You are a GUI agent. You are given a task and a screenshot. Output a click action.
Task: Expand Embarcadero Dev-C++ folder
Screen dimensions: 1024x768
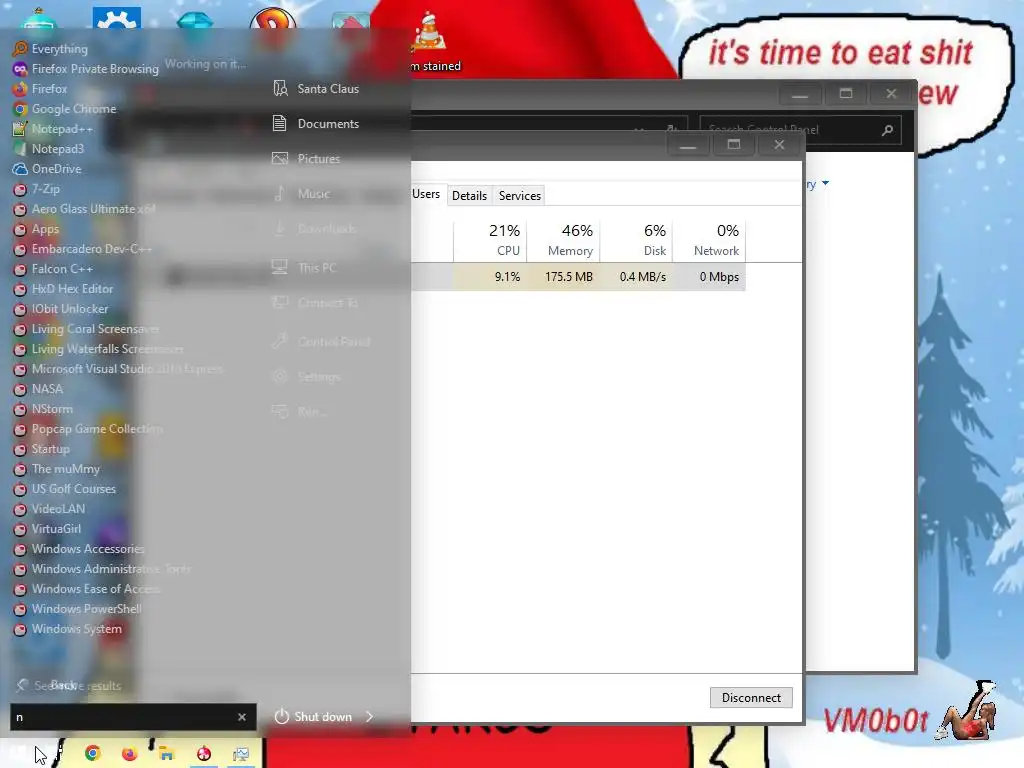(82, 249)
